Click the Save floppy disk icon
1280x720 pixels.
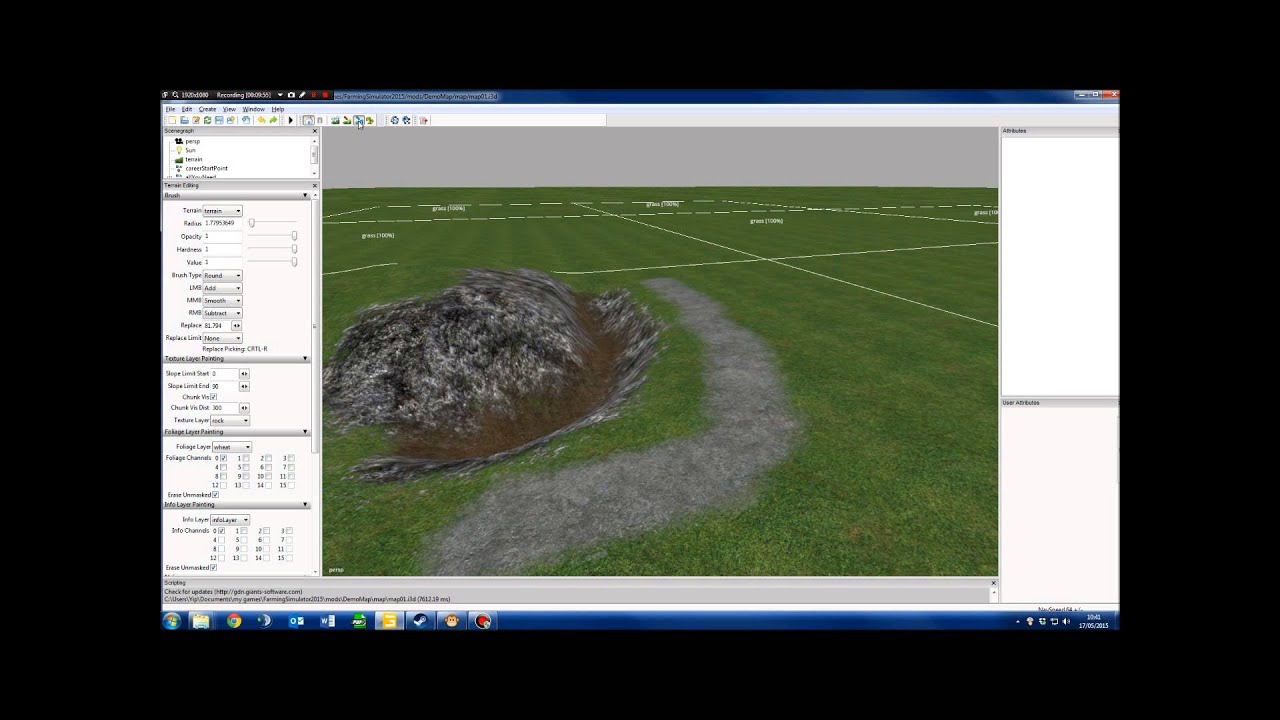pos(219,120)
